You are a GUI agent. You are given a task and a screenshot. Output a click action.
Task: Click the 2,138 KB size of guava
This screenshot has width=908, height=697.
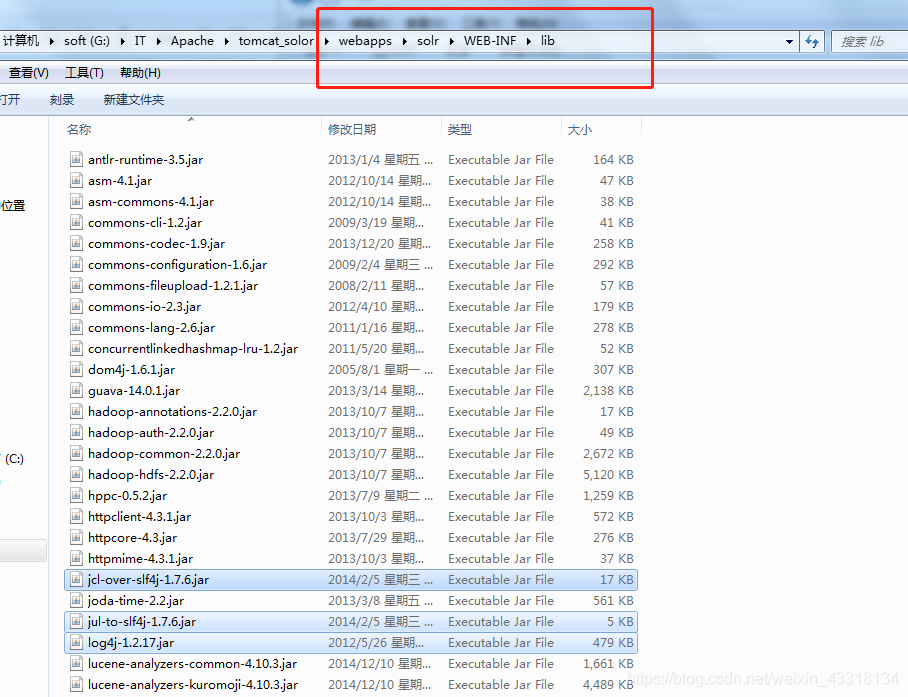pos(608,391)
